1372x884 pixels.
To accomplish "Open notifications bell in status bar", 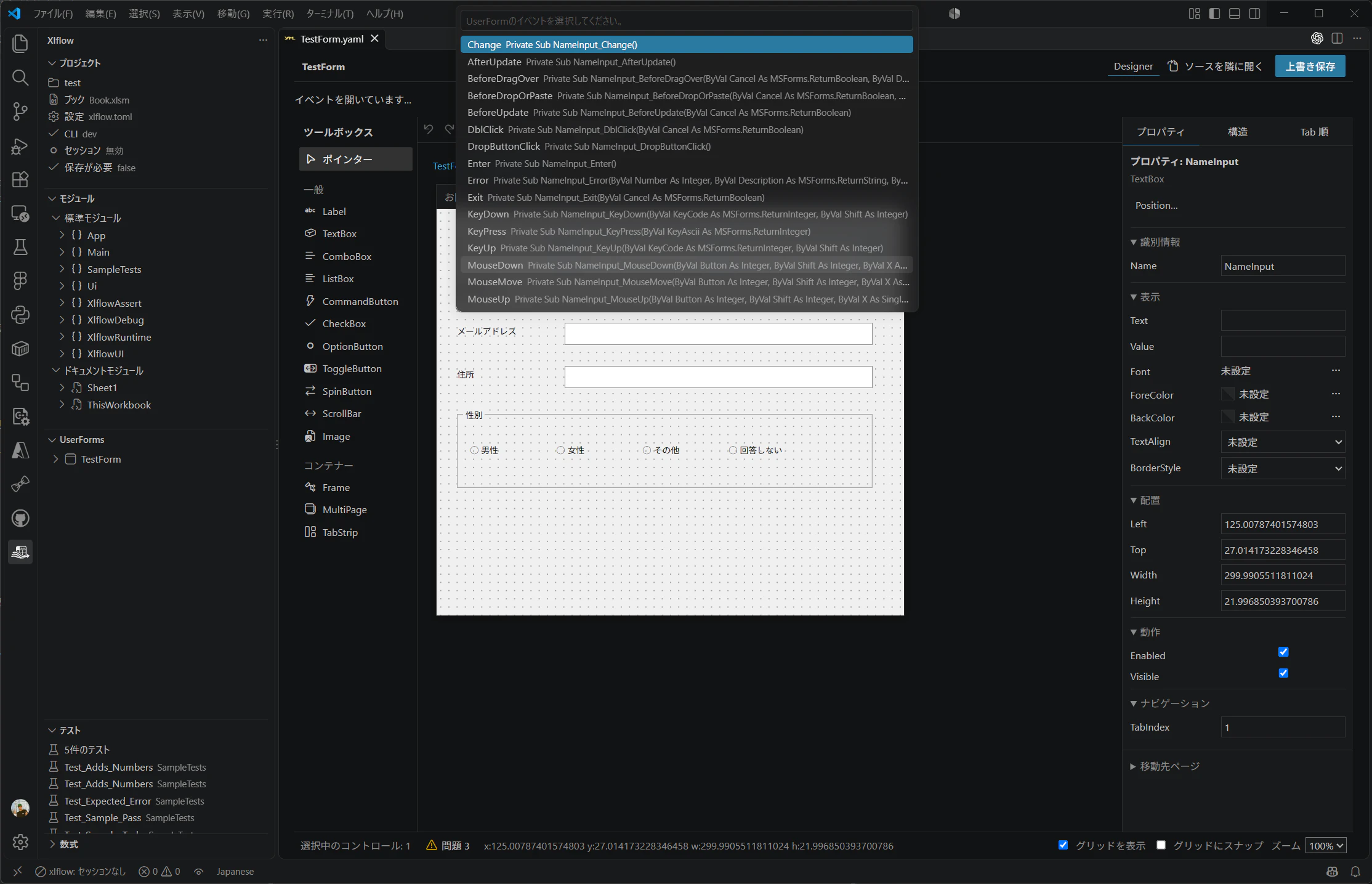I will pos(1355,871).
